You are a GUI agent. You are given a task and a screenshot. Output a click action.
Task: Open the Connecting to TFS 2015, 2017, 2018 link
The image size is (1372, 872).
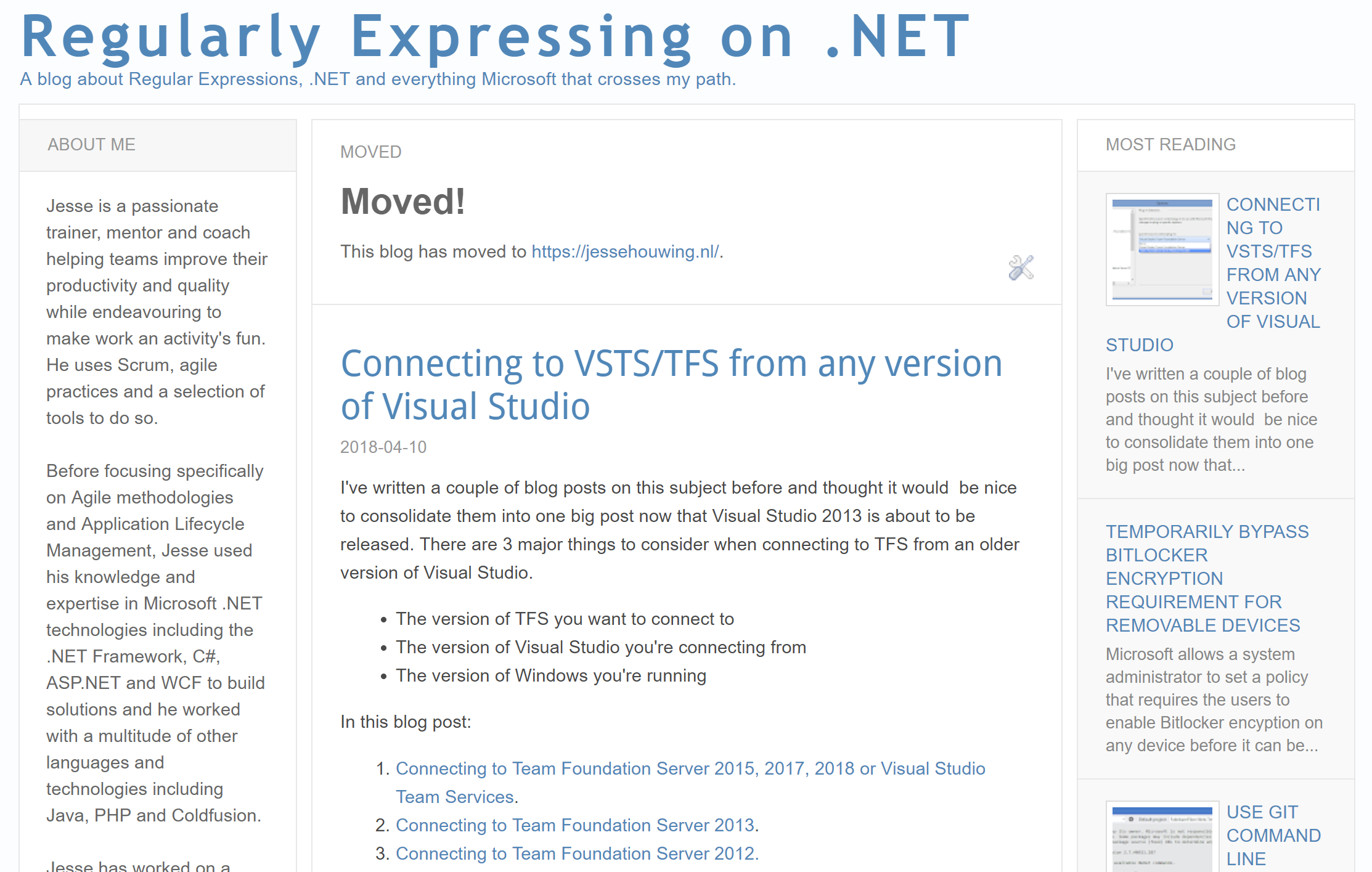pyautogui.click(x=690, y=768)
